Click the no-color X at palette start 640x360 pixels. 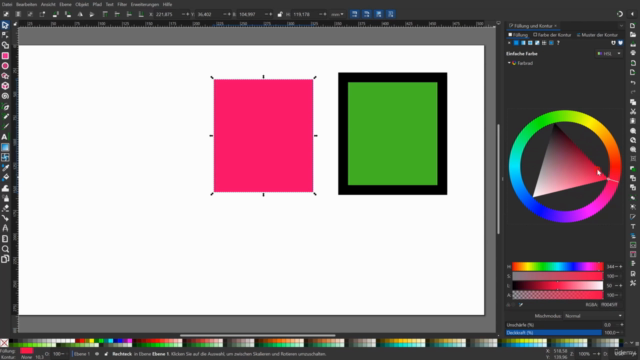(4, 343)
